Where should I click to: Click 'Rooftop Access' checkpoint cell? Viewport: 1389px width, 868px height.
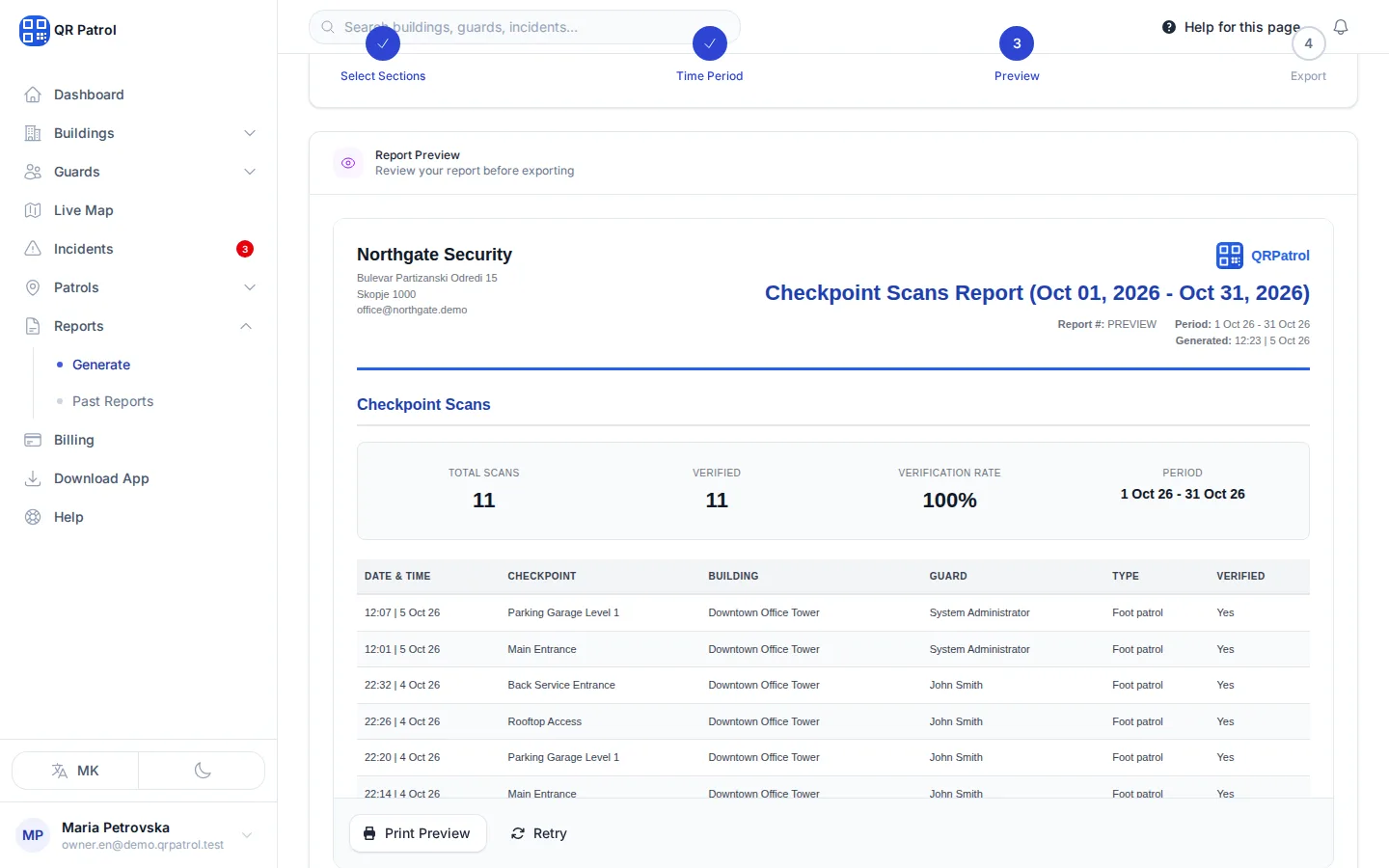tap(545, 721)
